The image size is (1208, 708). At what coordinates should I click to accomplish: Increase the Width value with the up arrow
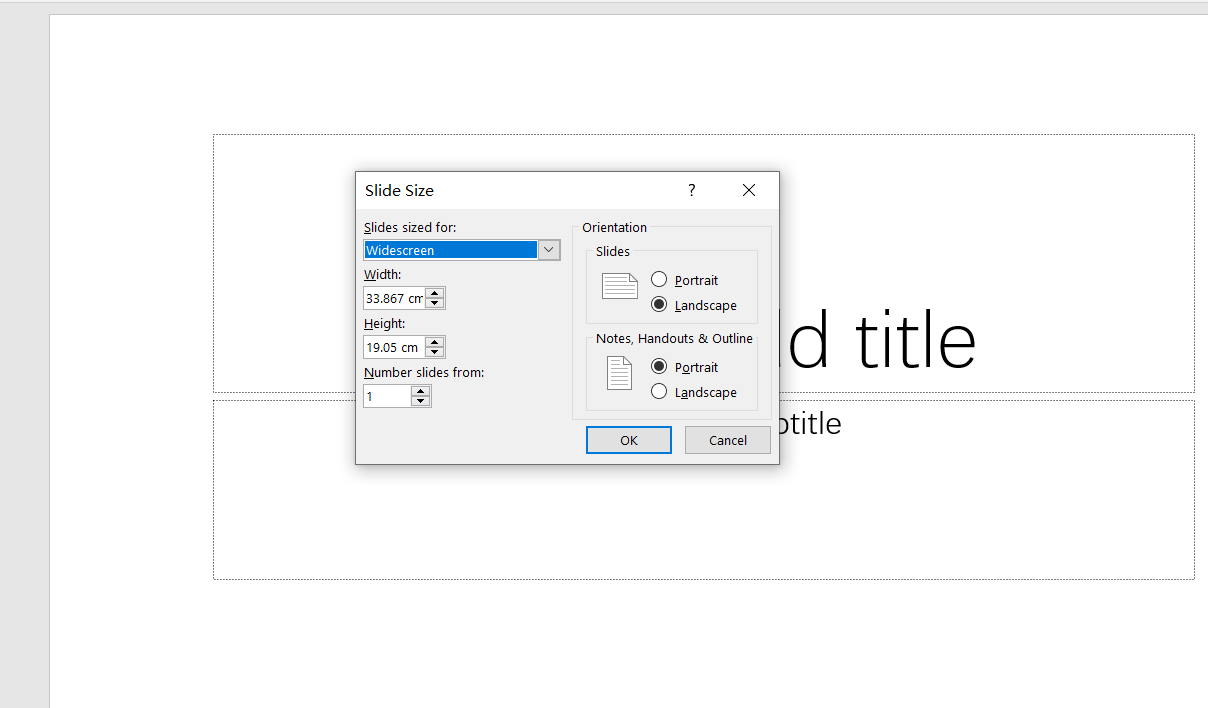pyautogui.click(x=434, y=292)
